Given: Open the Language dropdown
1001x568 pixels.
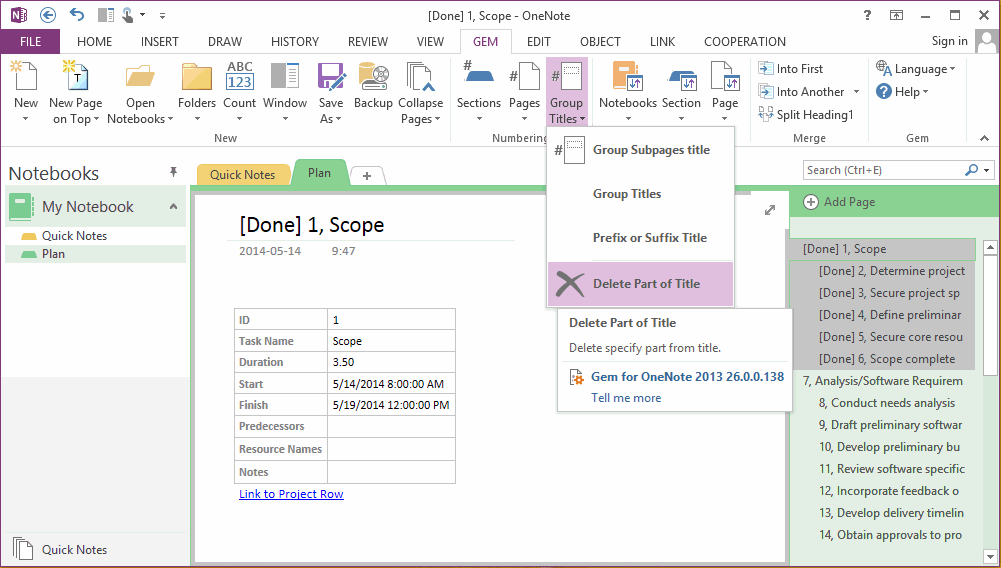Looking at the screenshot, I should 916,69.
